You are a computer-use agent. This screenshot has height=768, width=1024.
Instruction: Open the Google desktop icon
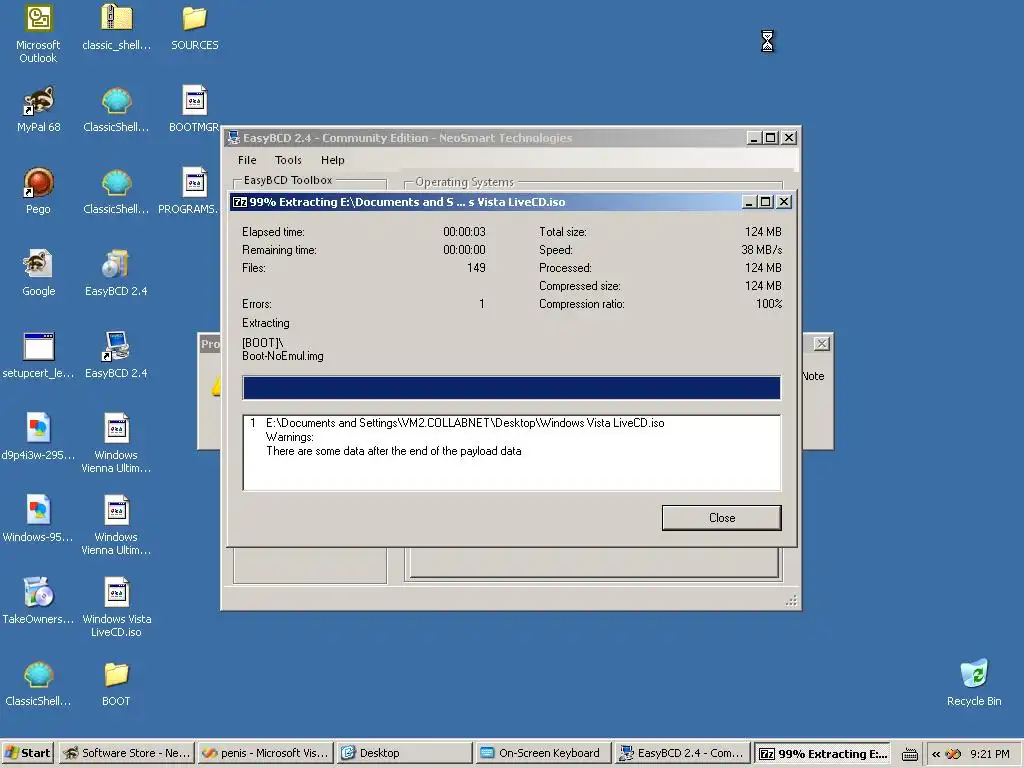coord(39,274)
